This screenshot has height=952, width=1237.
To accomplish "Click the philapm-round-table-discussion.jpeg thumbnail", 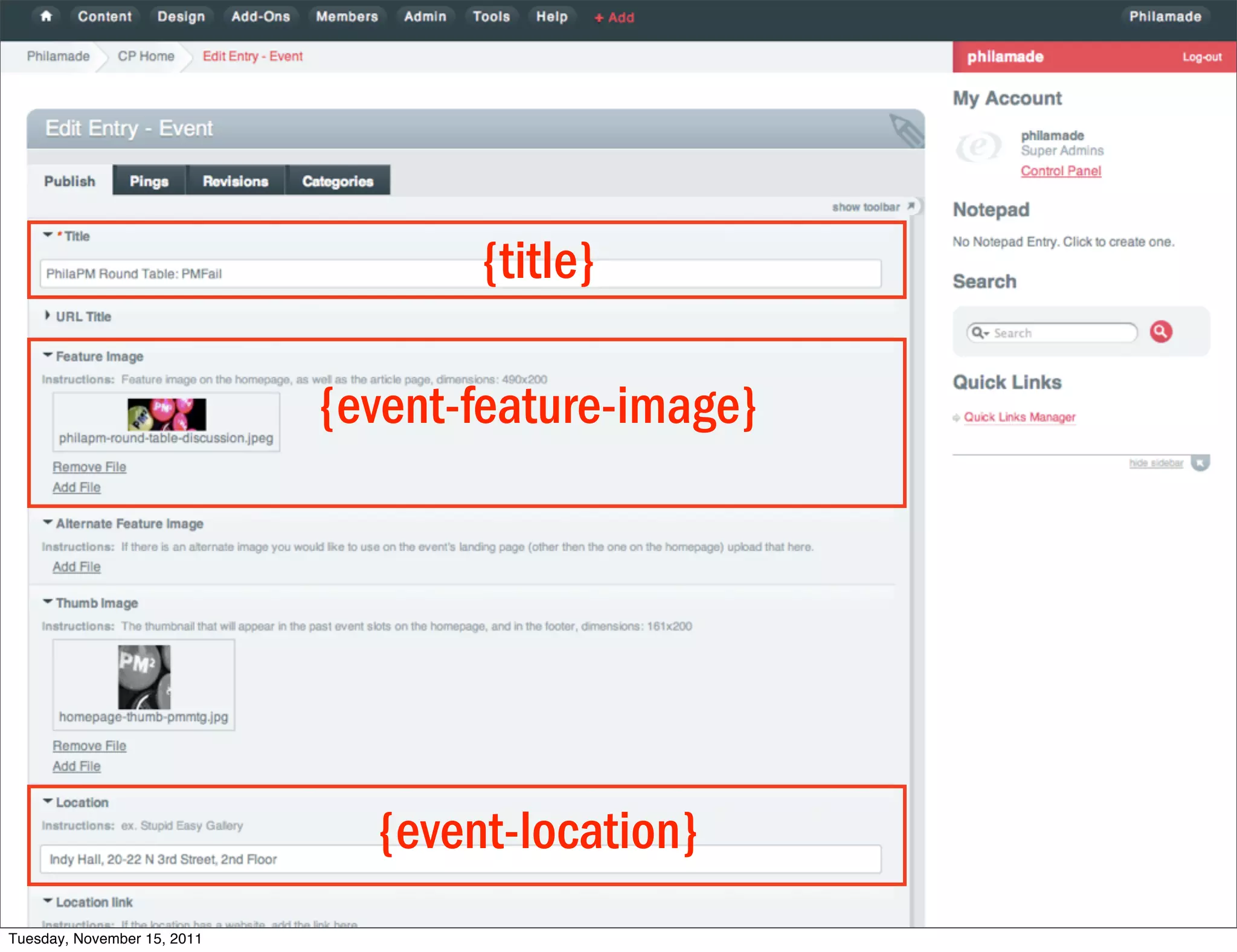I will pos(167,414).
